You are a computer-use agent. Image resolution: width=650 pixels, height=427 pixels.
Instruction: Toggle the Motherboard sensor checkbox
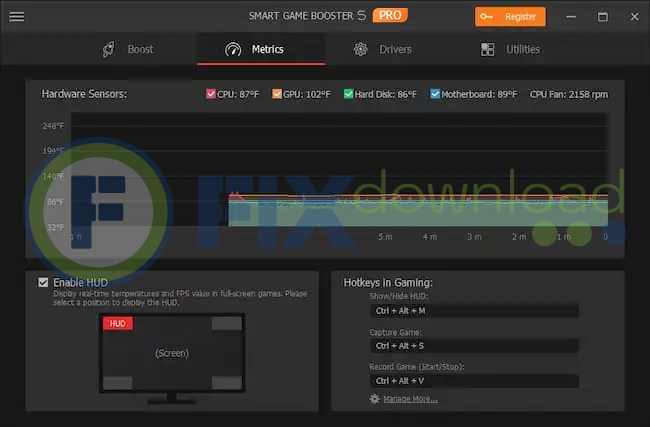click(x=435, y=94)
